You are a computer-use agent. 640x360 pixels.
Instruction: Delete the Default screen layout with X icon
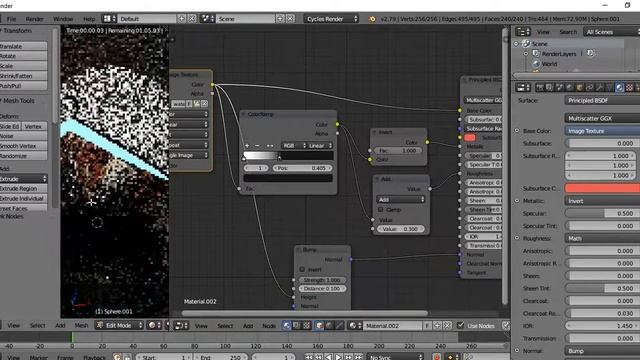[x=191, y=19]
